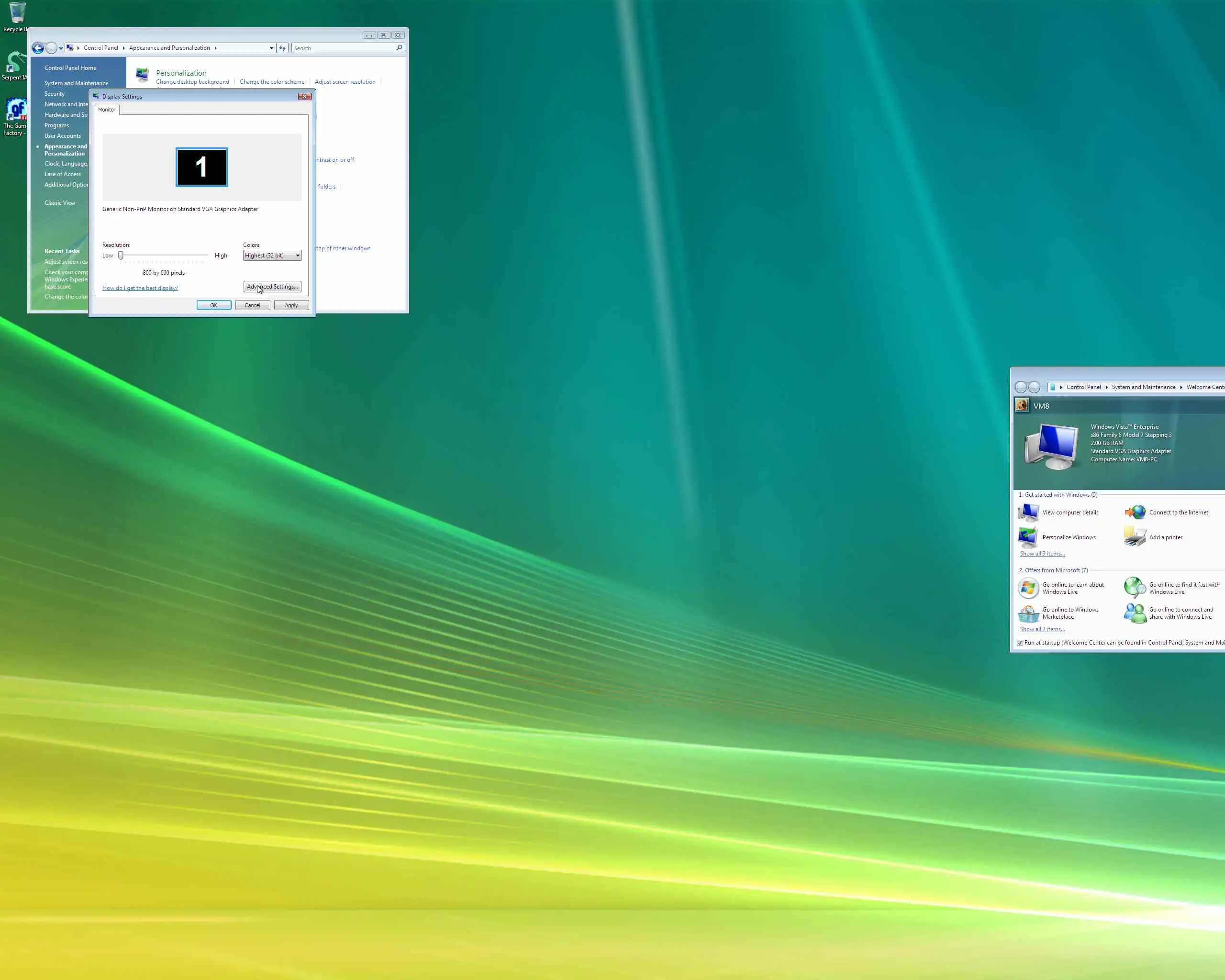Expand the address bar history dropdown arrow

point(271,48)
